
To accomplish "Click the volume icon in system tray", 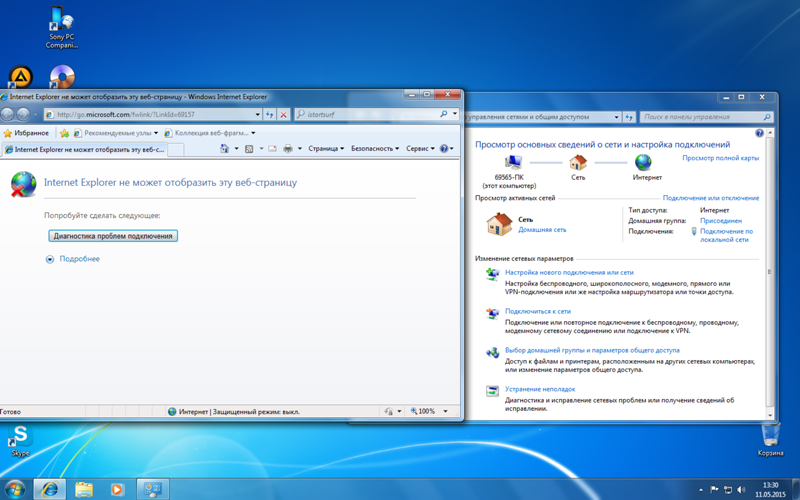I will [x=741, y=490].
